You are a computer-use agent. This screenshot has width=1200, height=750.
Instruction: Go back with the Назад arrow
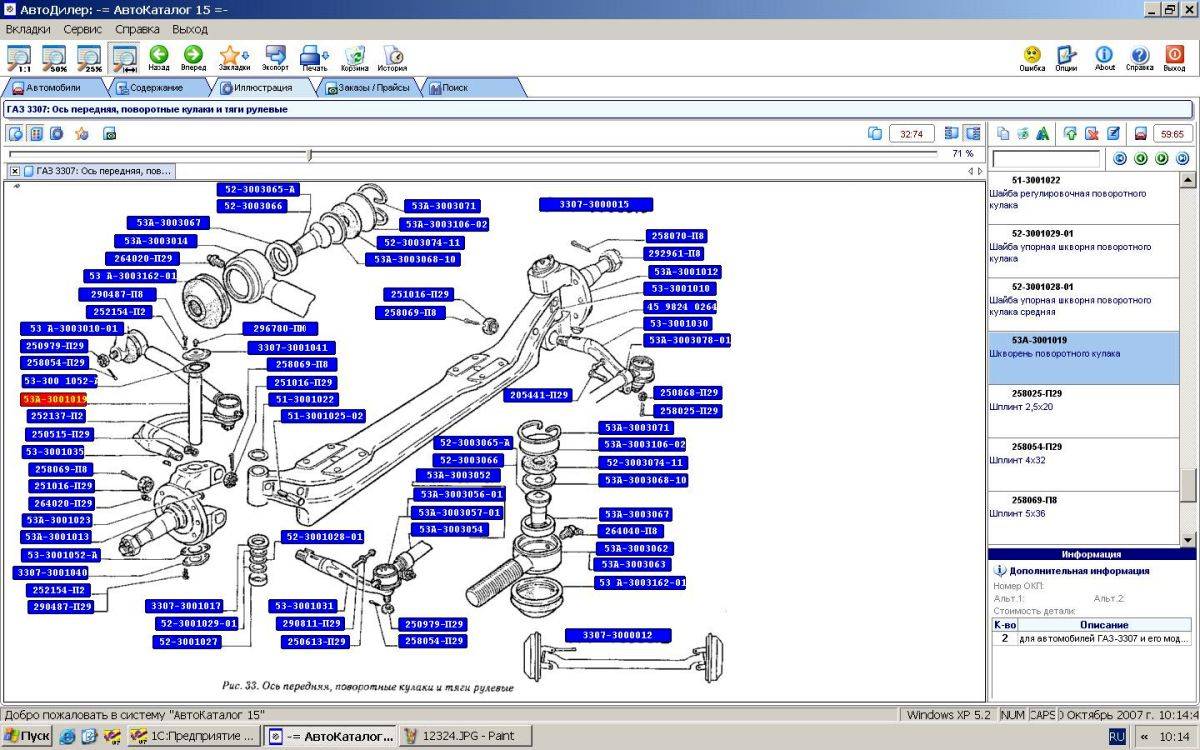[x=158, y=57]
